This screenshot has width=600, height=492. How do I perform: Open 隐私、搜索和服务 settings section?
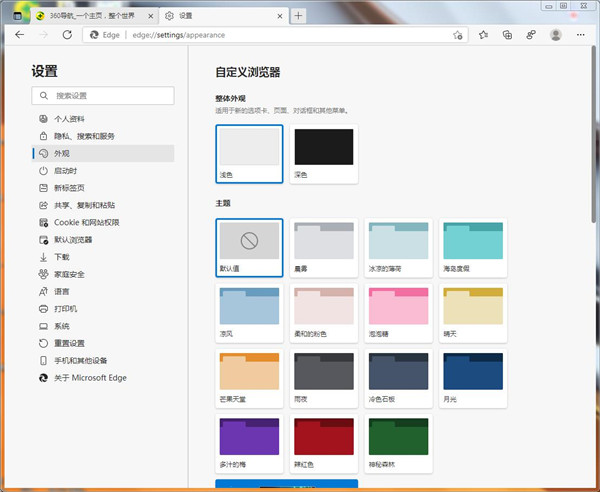[x=84, y=136]
